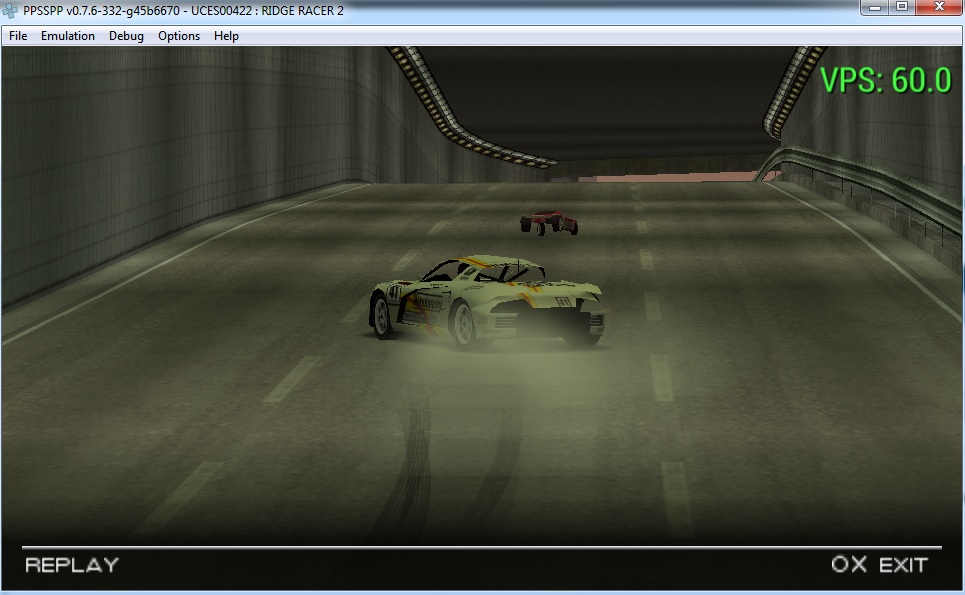Viewport: 965px width, 595px height.
Task: Click the REPLAY label in the game
Action: tap(72, 565)
